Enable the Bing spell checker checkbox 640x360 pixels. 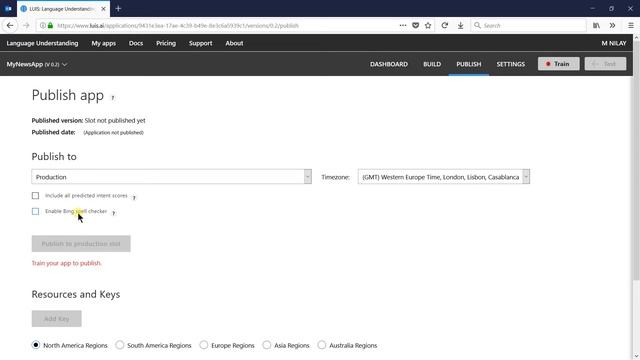pos(36,211)
